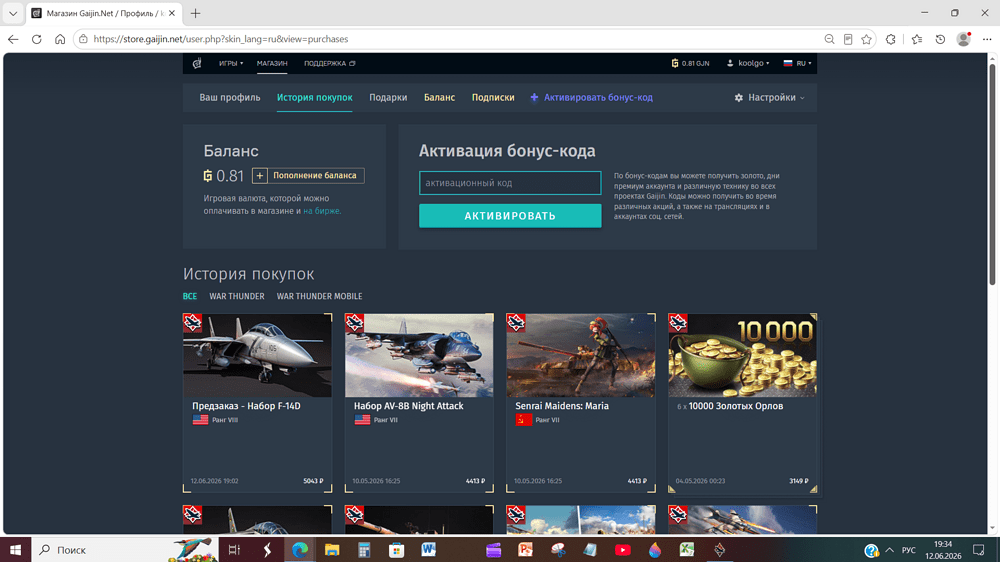Open Windows Start menu
This screenshot has height=562, width=1000.
coord(15,549)
